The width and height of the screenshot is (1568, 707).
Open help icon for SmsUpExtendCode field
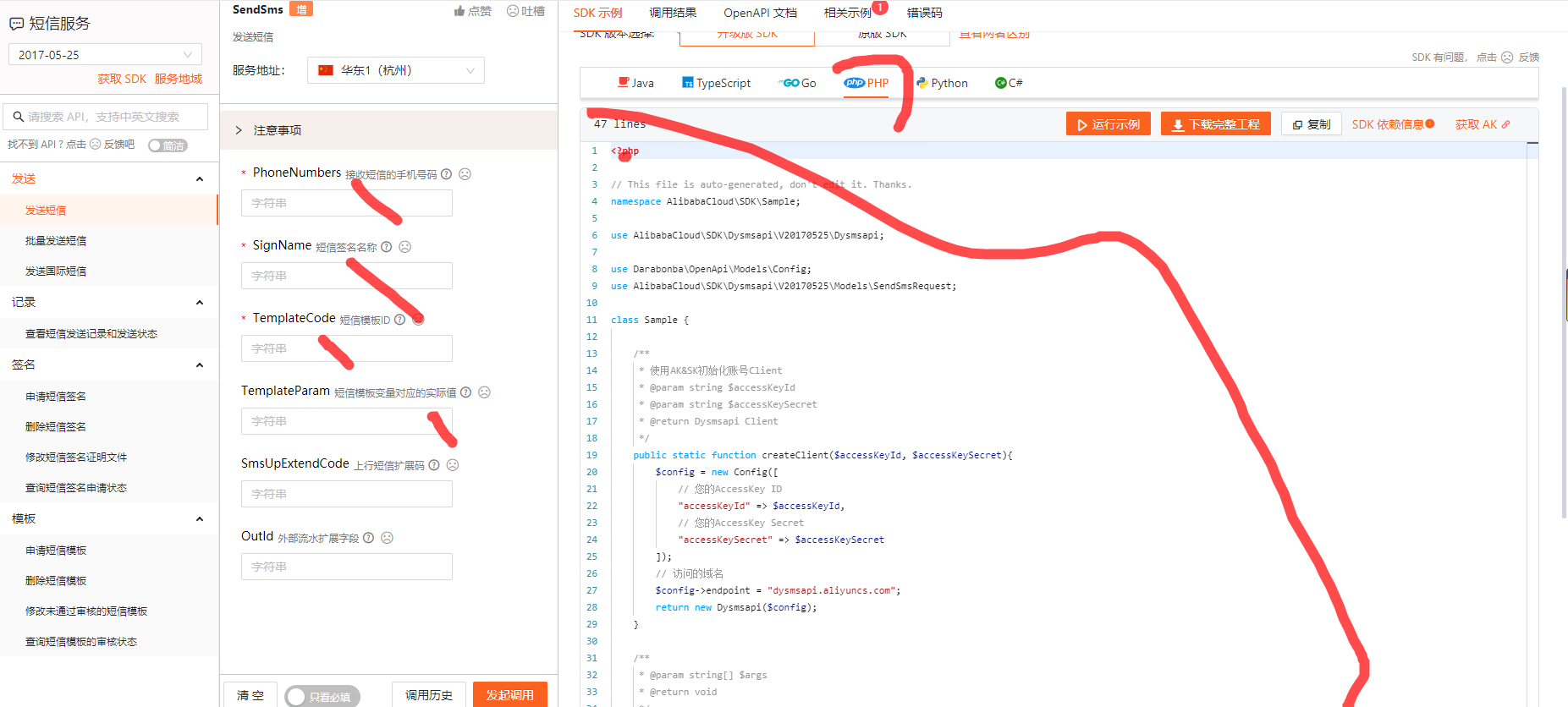(x=434, y=465)
